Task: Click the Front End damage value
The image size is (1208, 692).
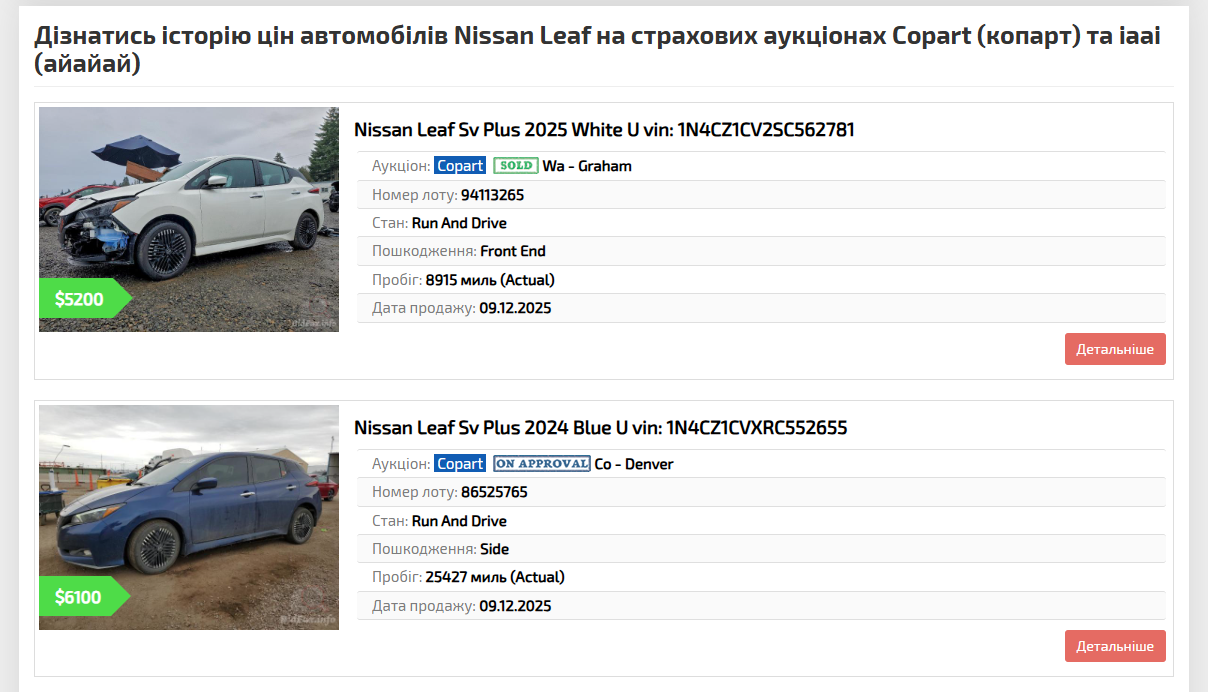Action: [x=513, y=251]
